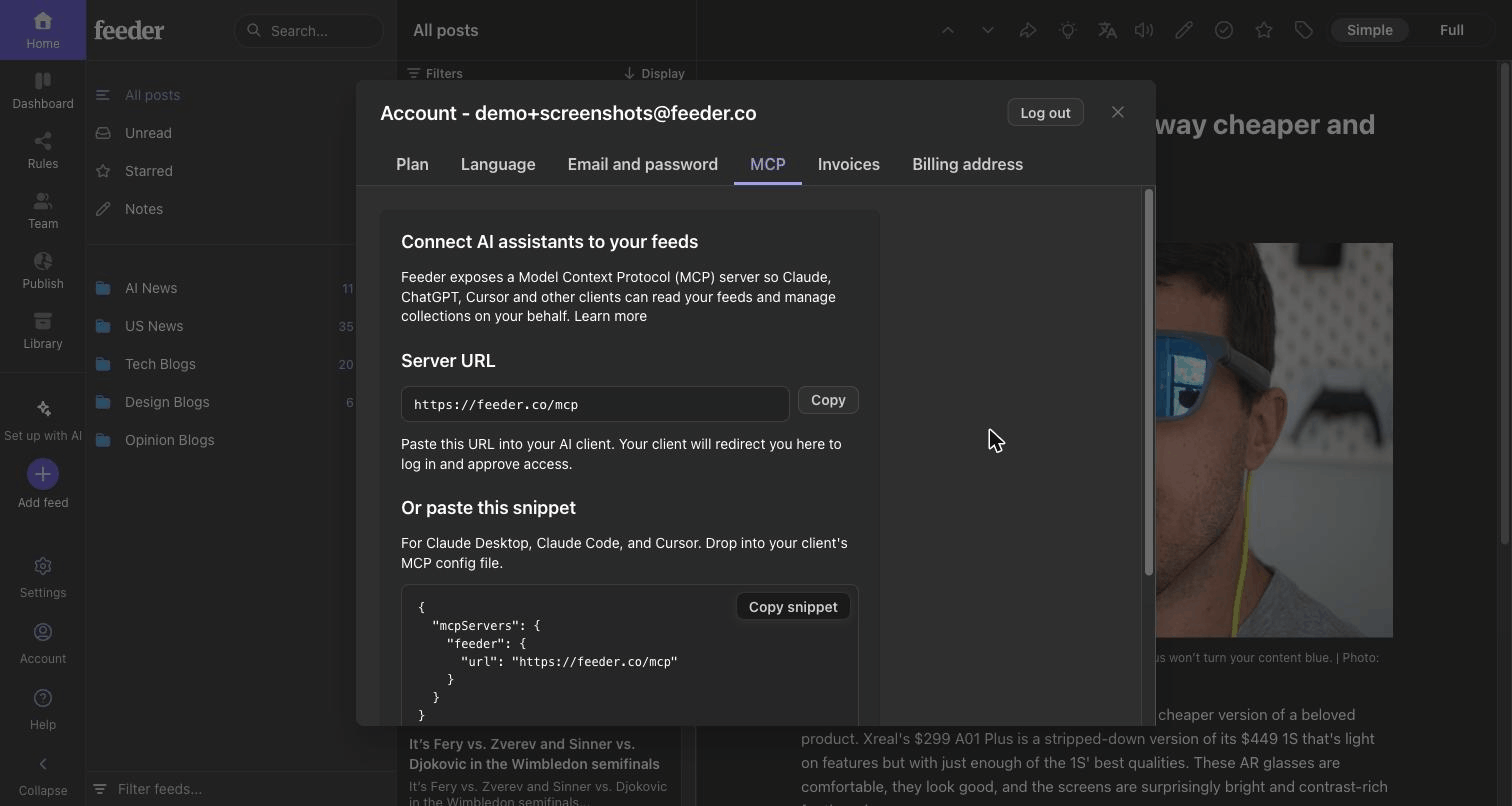Open the Dashboard sidebar icon

[42, 90]
